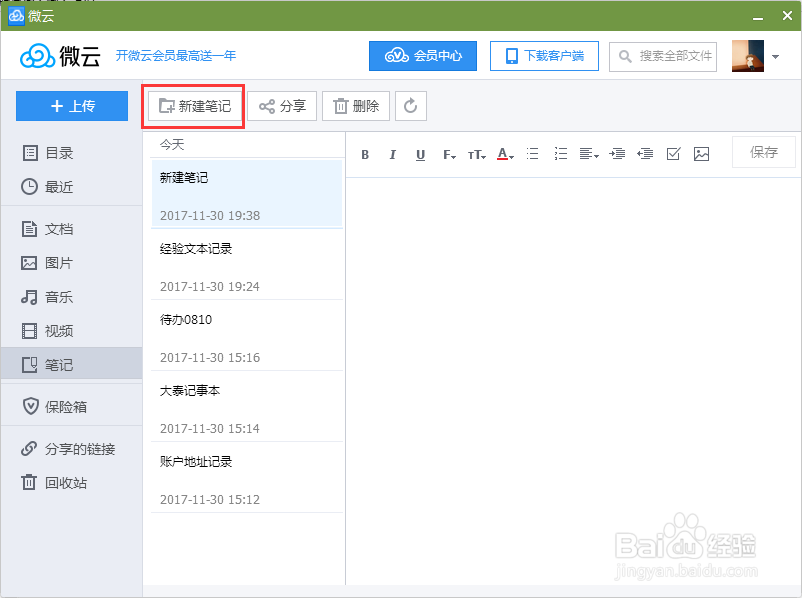Insert a numbered list
The image size is (802, 598).
[561, 154]
